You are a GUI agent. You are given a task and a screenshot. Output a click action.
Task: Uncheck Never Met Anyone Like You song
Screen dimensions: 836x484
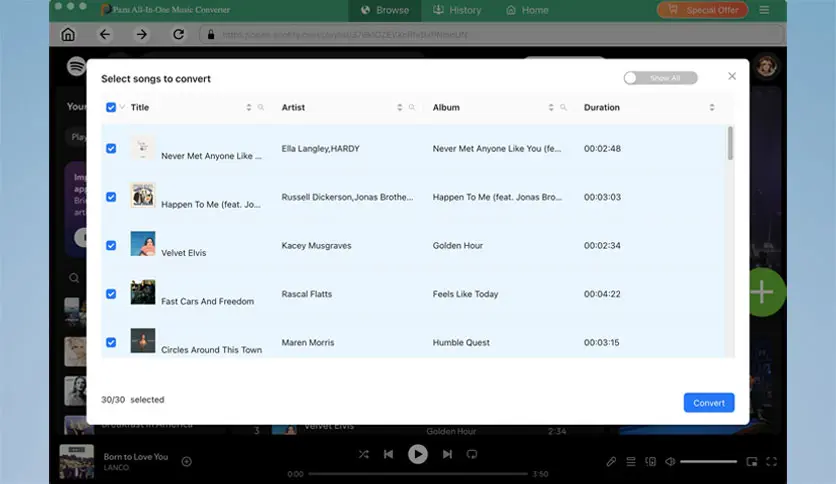click(111, 148)
